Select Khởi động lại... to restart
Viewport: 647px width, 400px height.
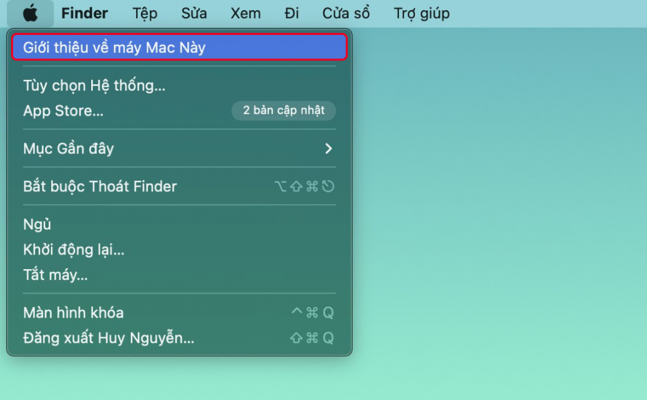[74, 249]
